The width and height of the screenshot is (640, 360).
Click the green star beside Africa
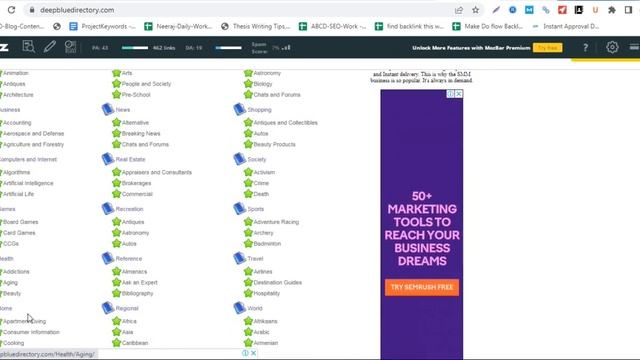[x=116, y=321]
